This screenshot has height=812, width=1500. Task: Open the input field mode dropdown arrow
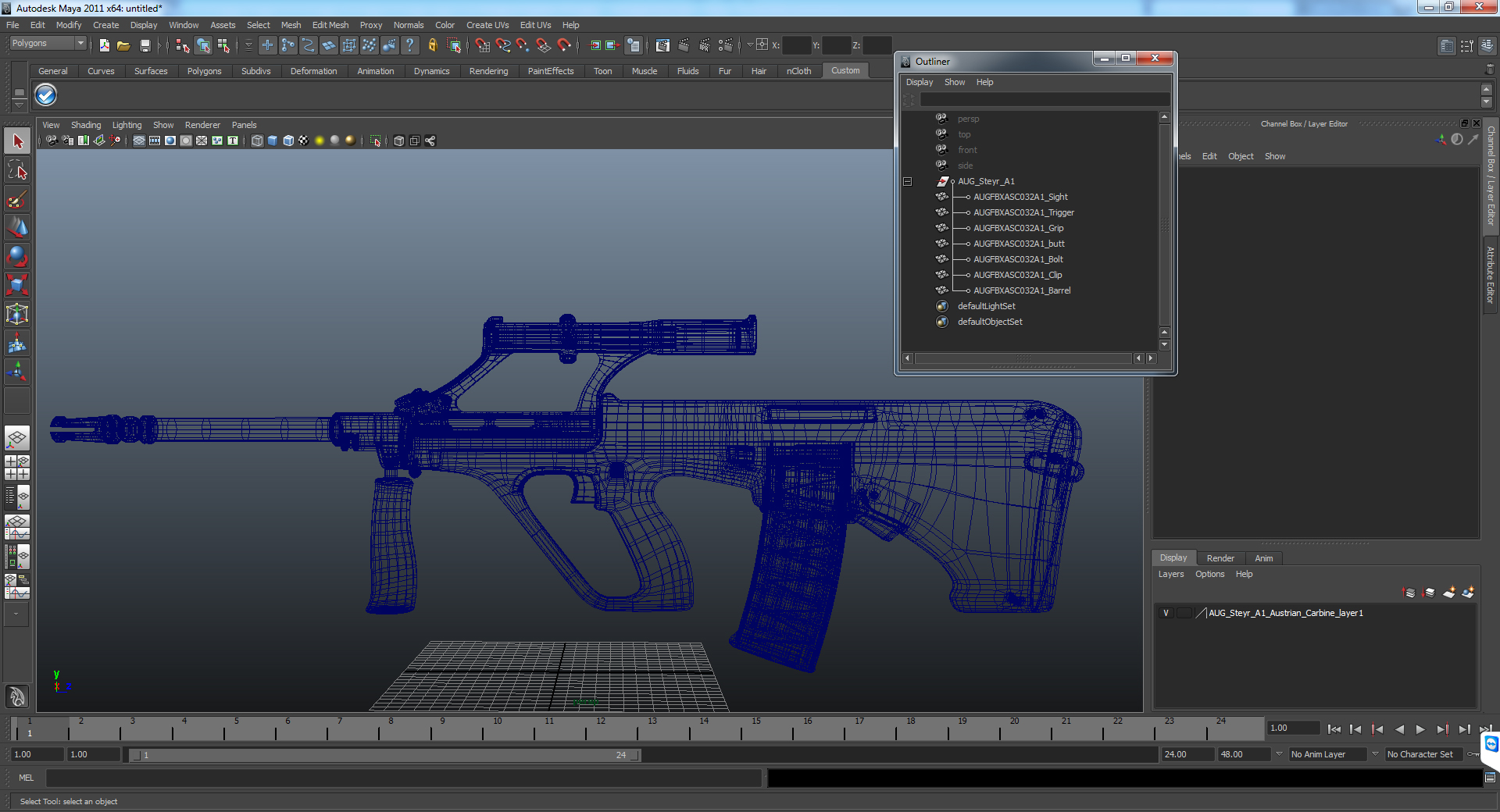pos(750,45)
